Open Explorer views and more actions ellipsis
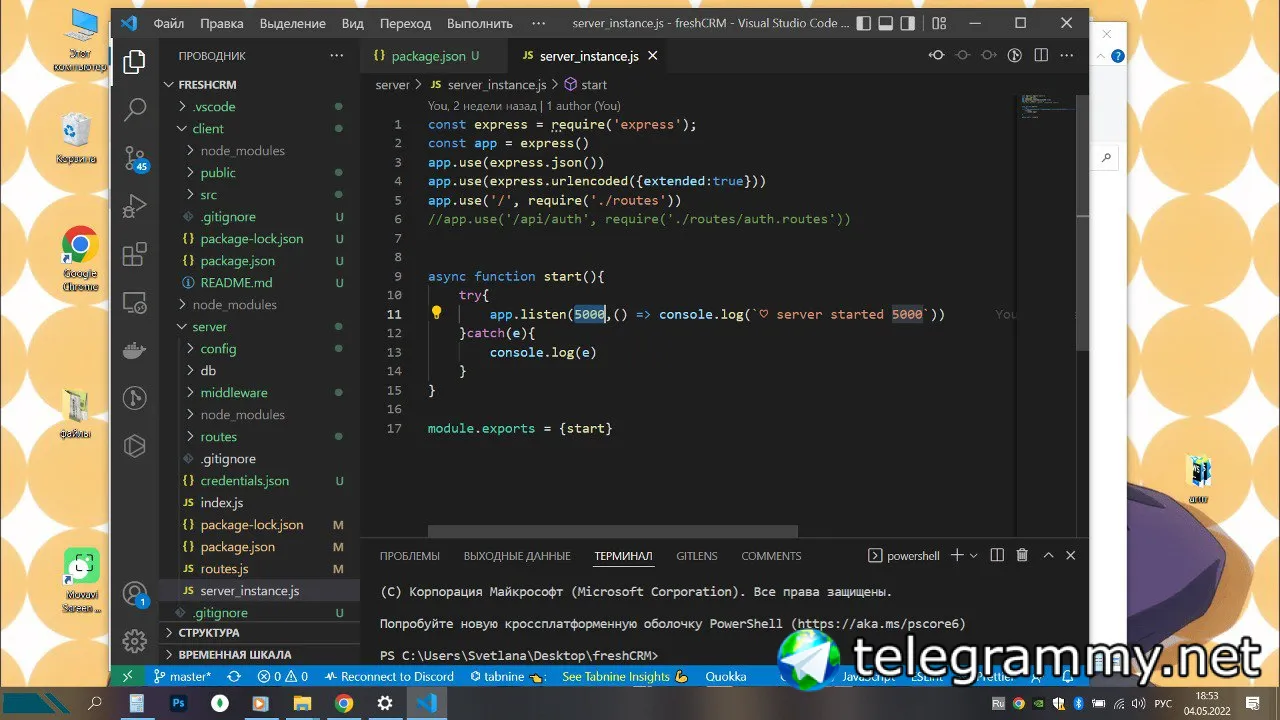This screenshot has height=720, width=1280. 337,56
